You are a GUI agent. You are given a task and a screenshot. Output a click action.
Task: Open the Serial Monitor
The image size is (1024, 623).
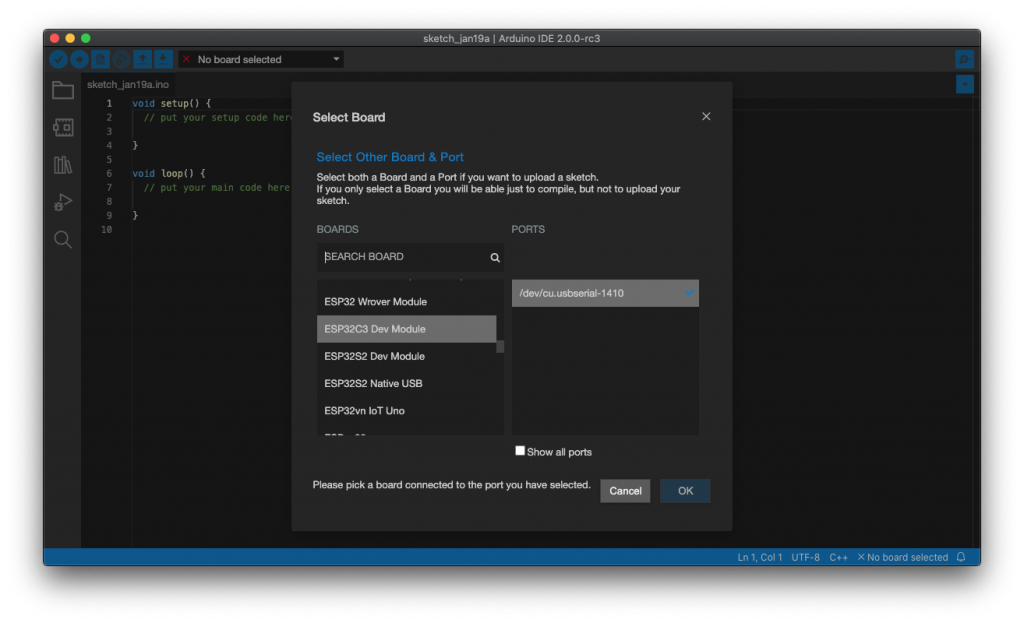pos(964,59)
